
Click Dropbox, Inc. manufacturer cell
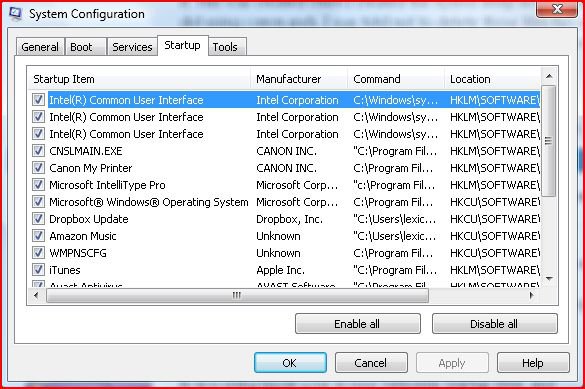tap(290, 219)
